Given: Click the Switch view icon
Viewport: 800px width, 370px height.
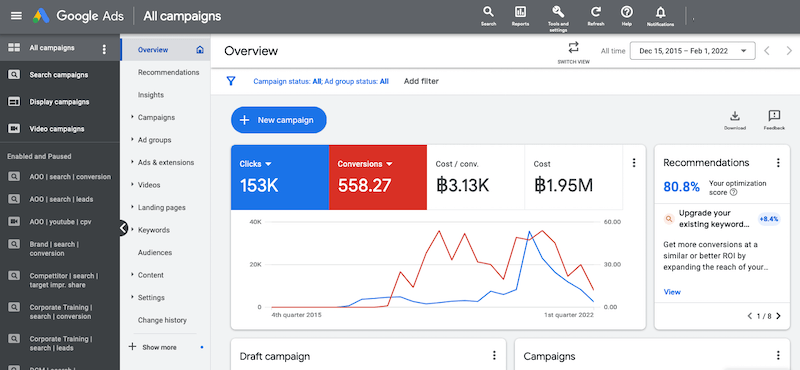Looking at the screenshot, I should (x=573, y=47).
